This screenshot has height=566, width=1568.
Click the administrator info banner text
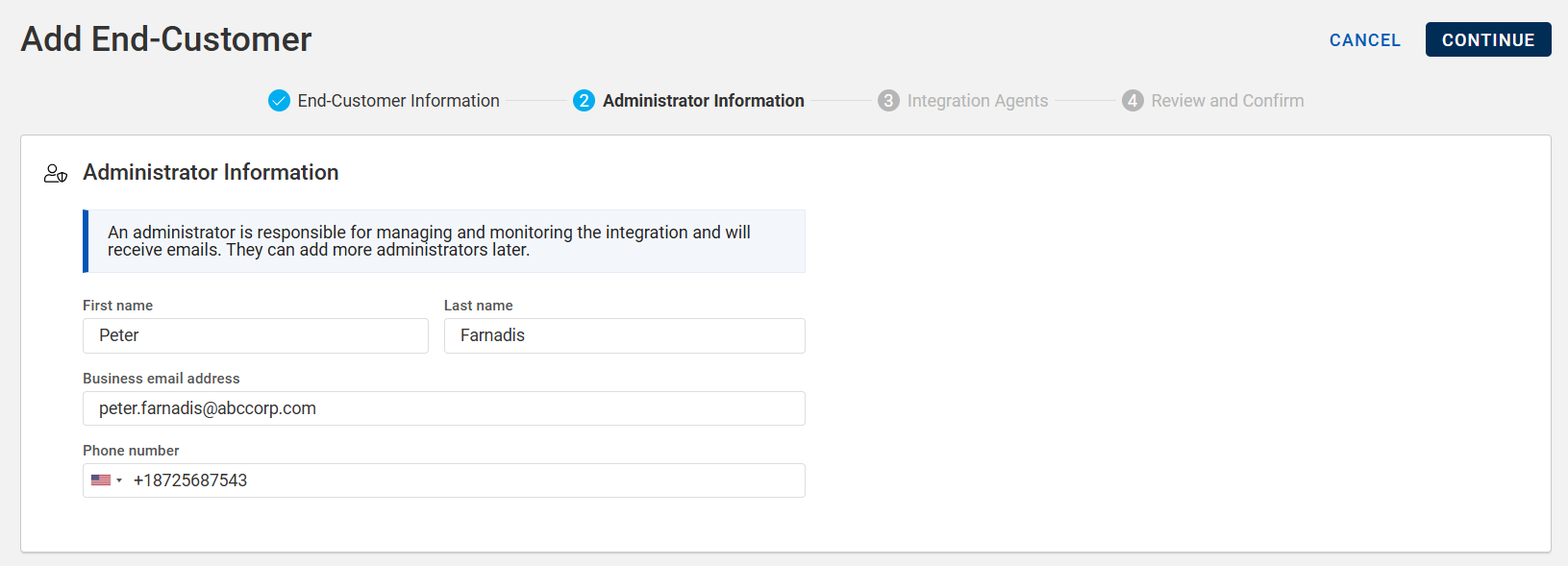click(429, 241)
